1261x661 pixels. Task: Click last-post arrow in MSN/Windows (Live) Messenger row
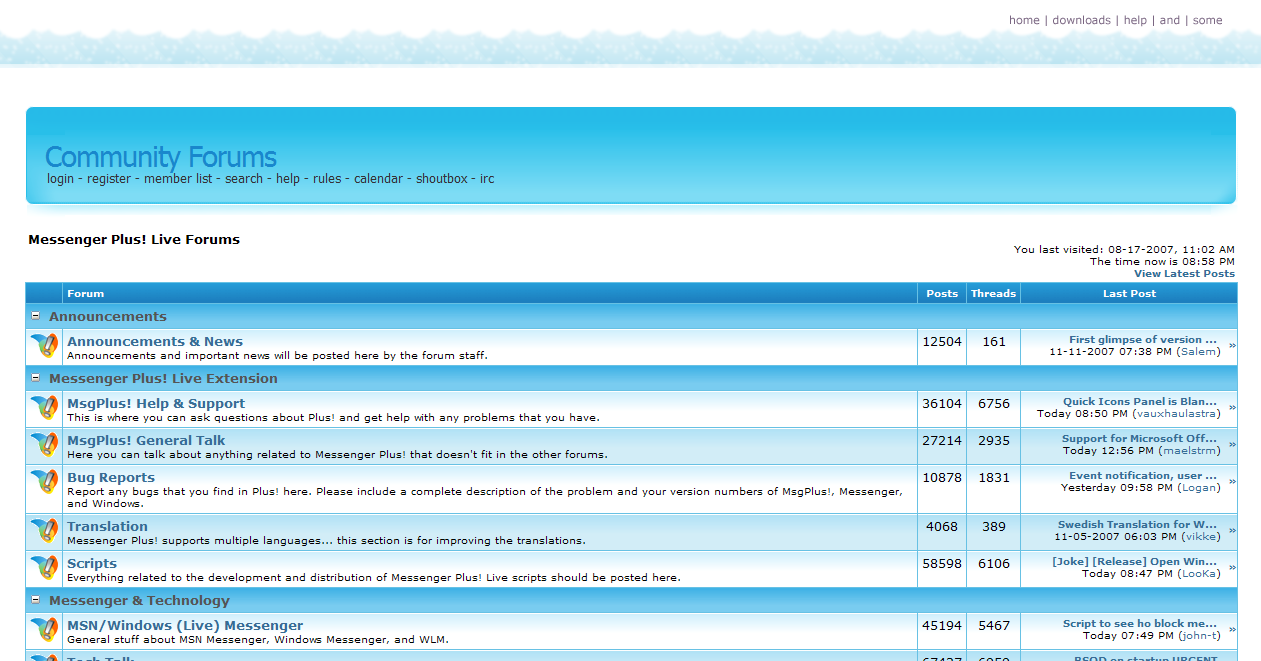coord(1232,630)
